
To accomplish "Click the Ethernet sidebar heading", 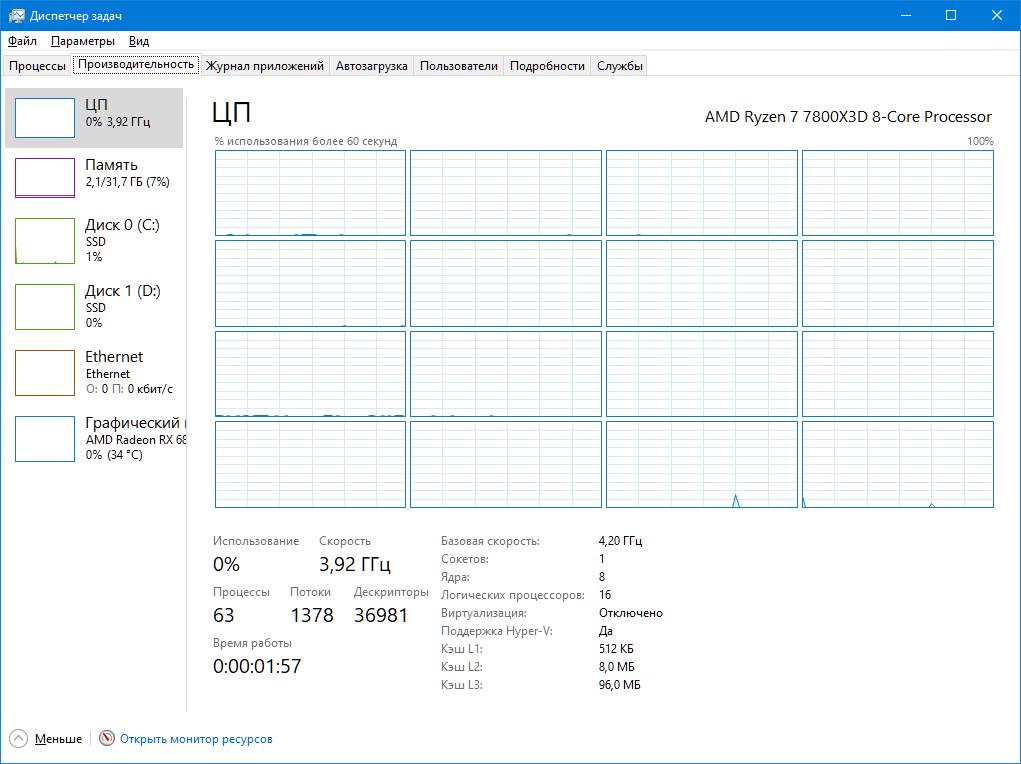I will (x=114, y=356).
